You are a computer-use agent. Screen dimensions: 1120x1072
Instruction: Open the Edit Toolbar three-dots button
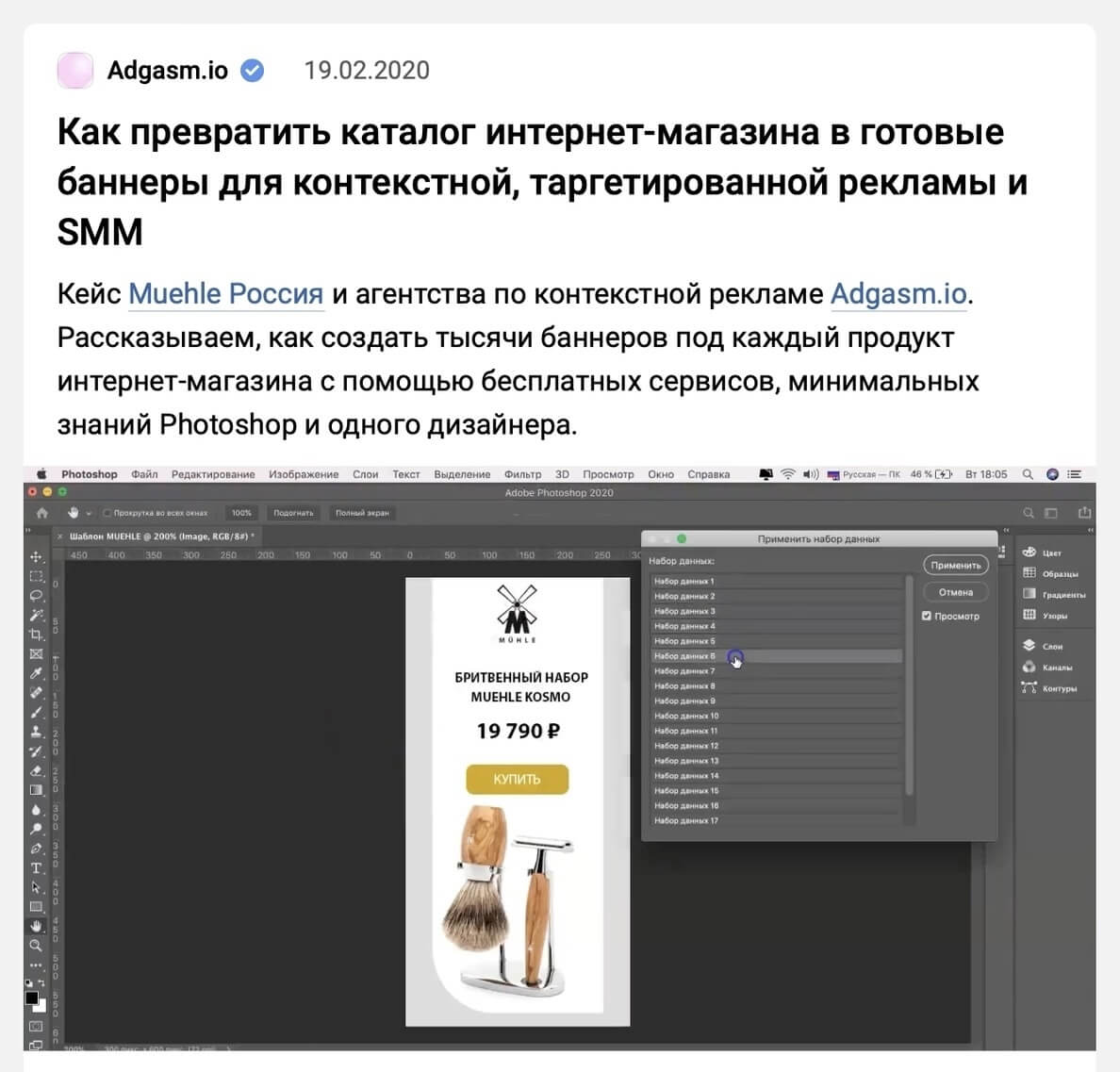tap(36, 965)
